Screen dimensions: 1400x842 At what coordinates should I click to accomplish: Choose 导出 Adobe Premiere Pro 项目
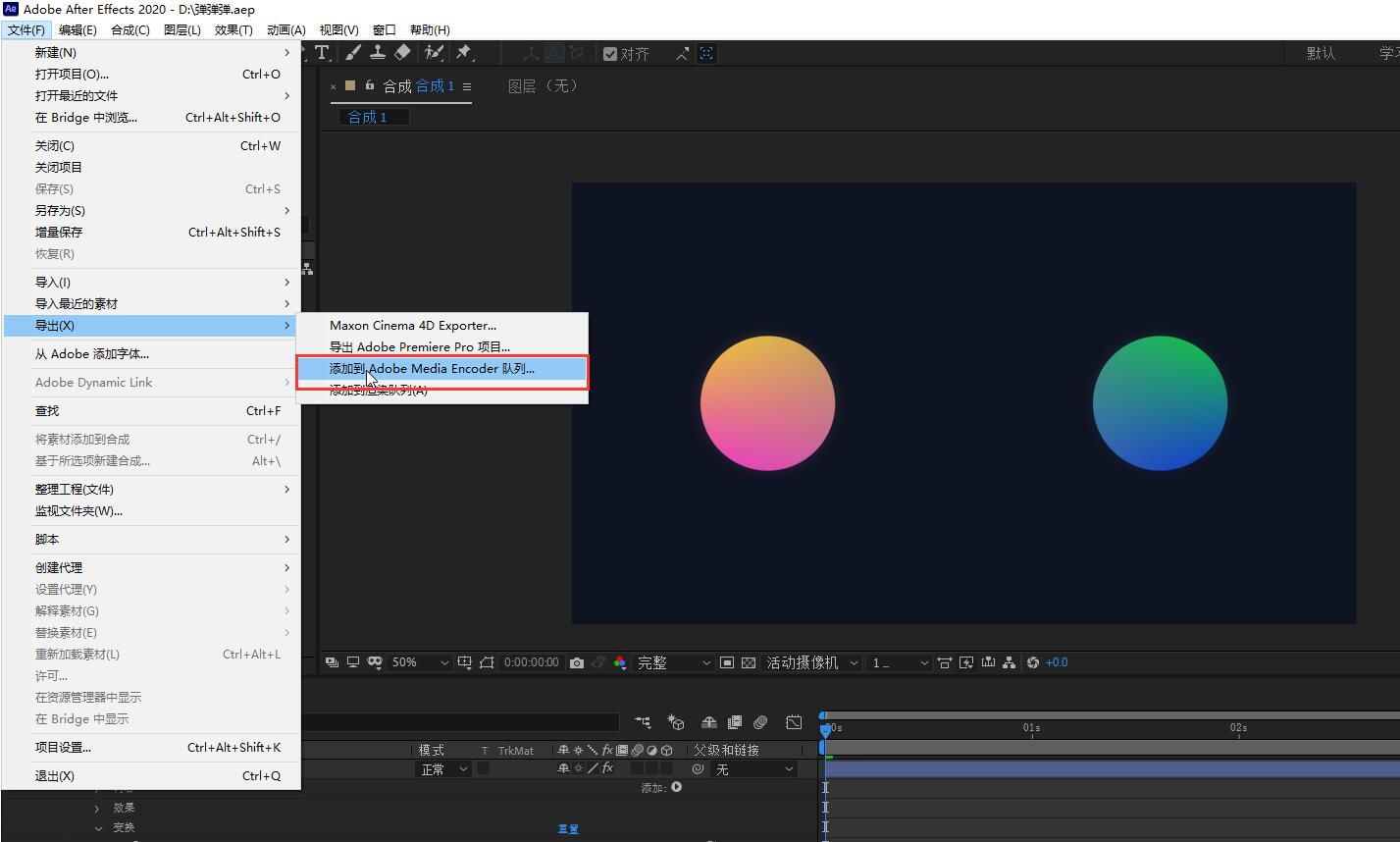tap(442, 347)
